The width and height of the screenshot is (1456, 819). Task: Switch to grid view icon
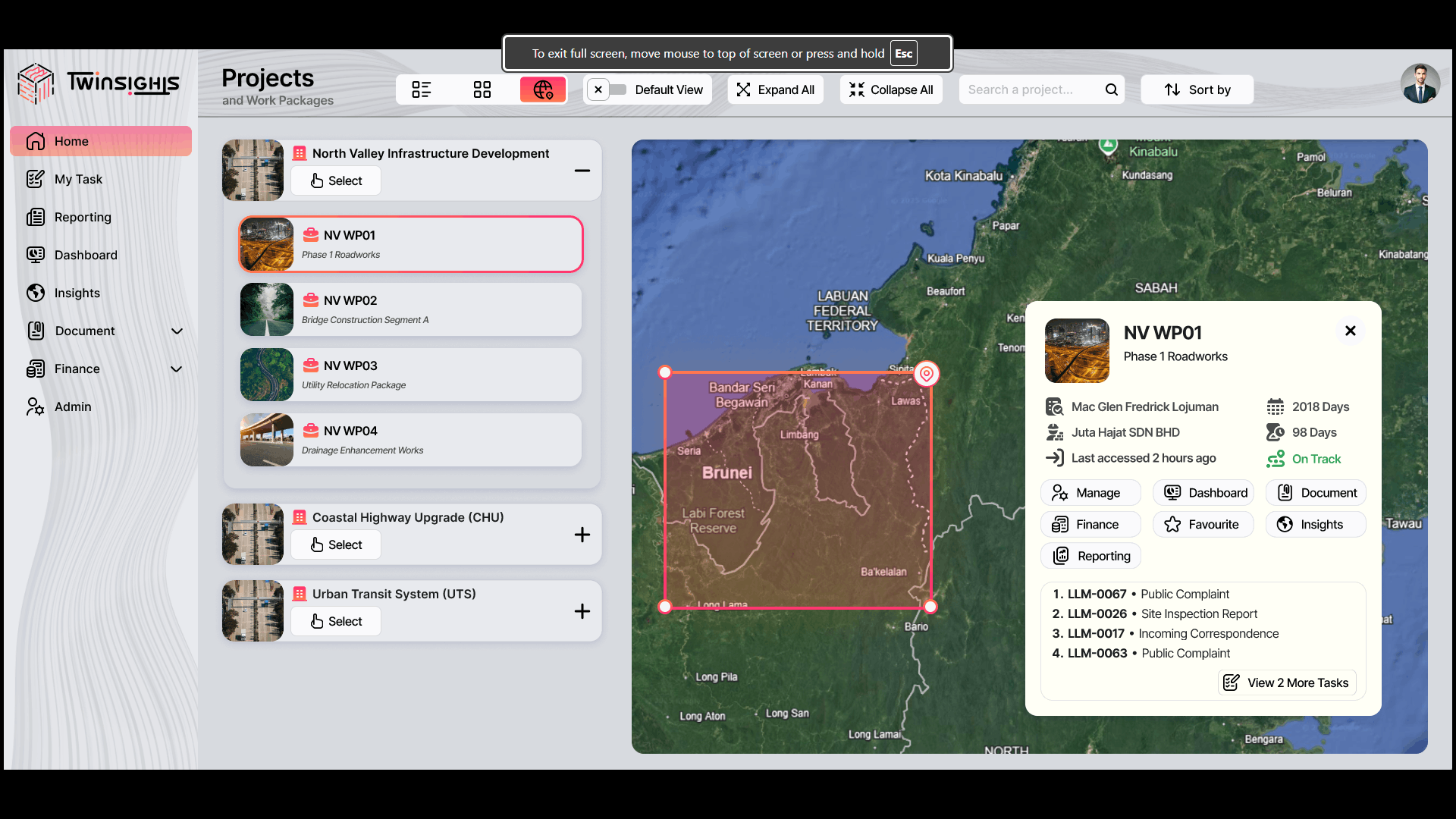(x=482, y=89)
